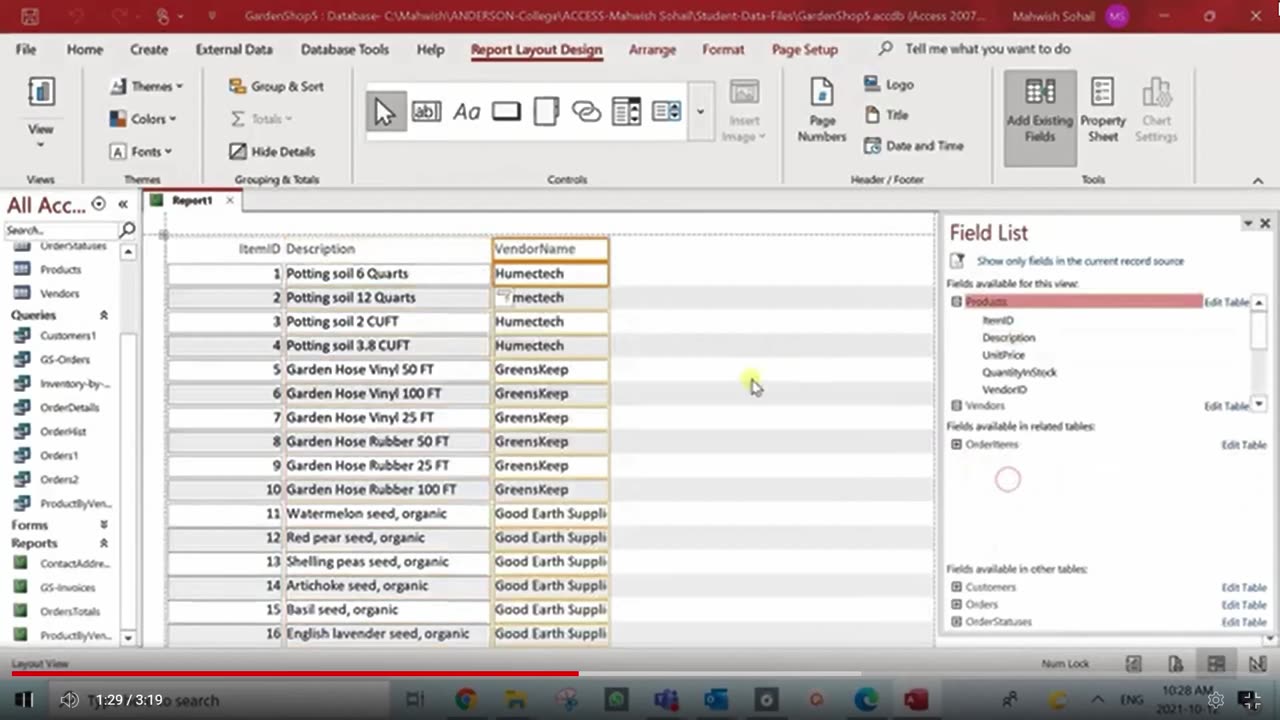
Task: Close the Field List pane
Action: pos(1265,224)
